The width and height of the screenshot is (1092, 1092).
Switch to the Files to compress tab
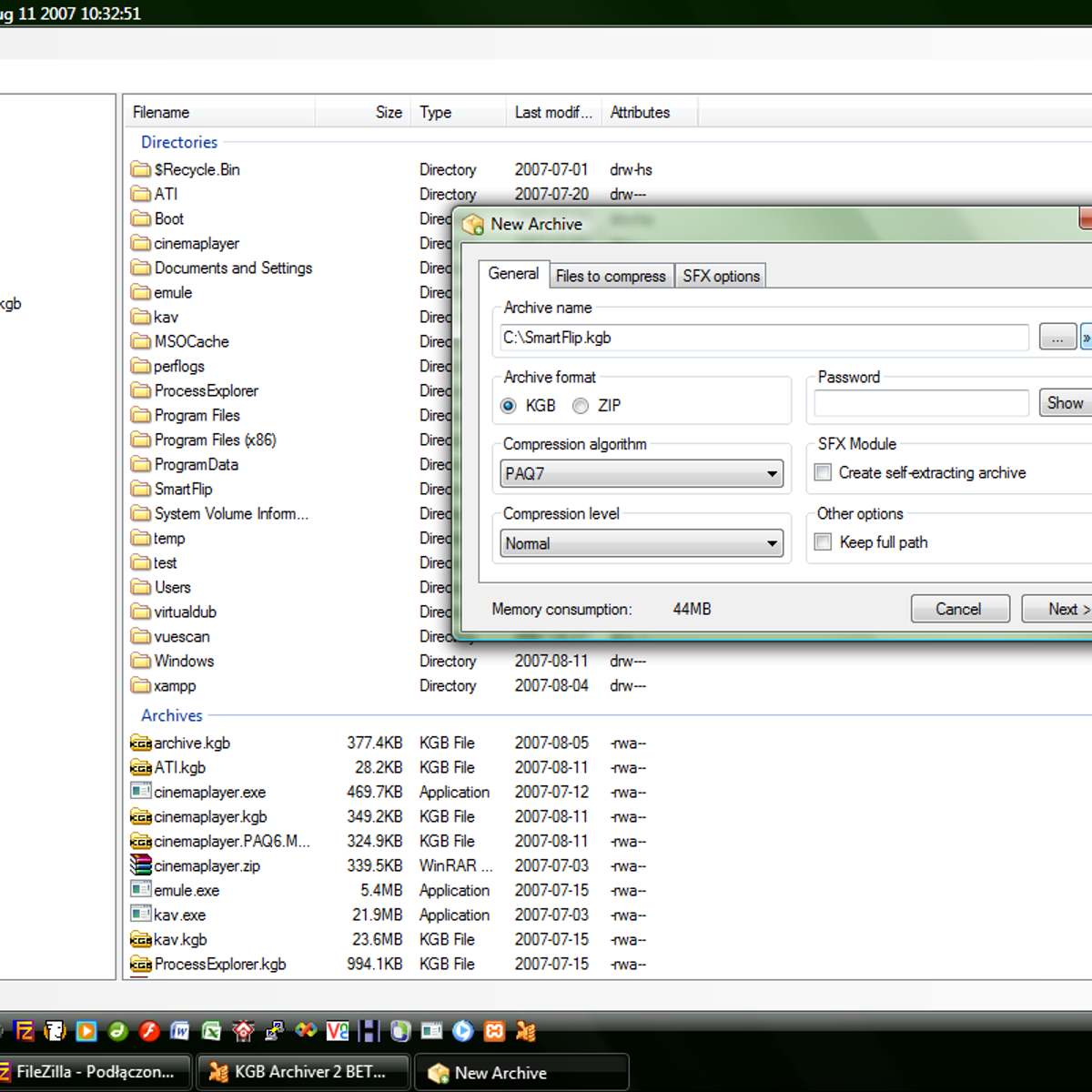[x=611, y=276]
